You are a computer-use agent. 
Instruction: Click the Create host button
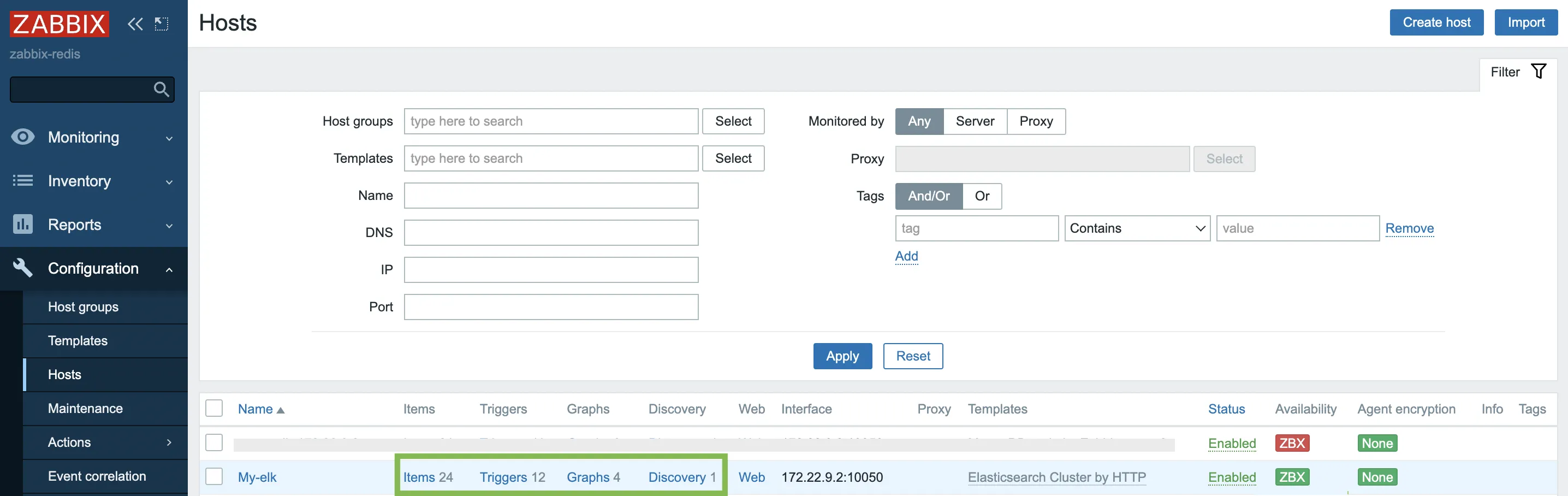[x=1436, y=22]
